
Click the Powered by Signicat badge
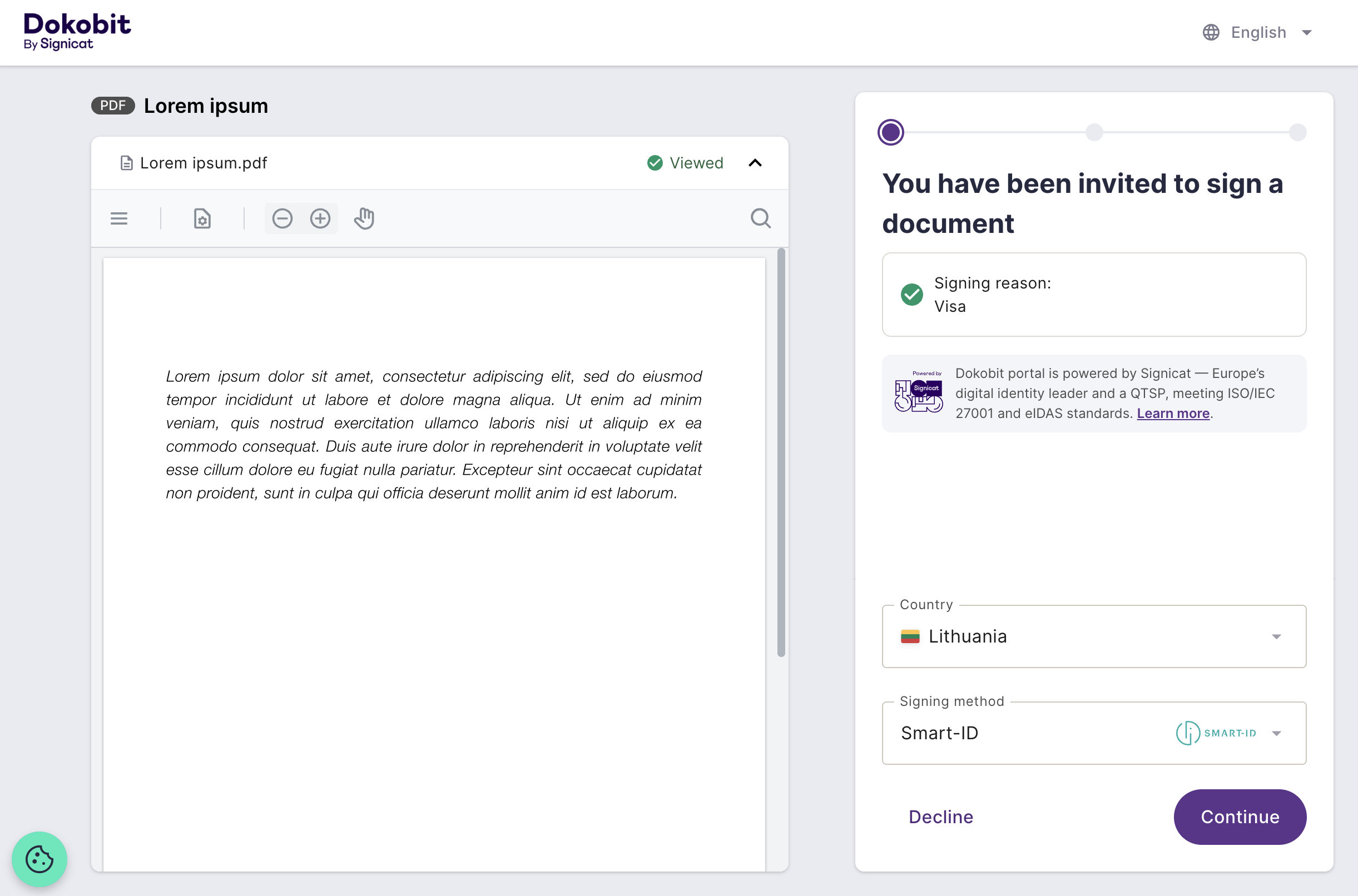[919, 391]
